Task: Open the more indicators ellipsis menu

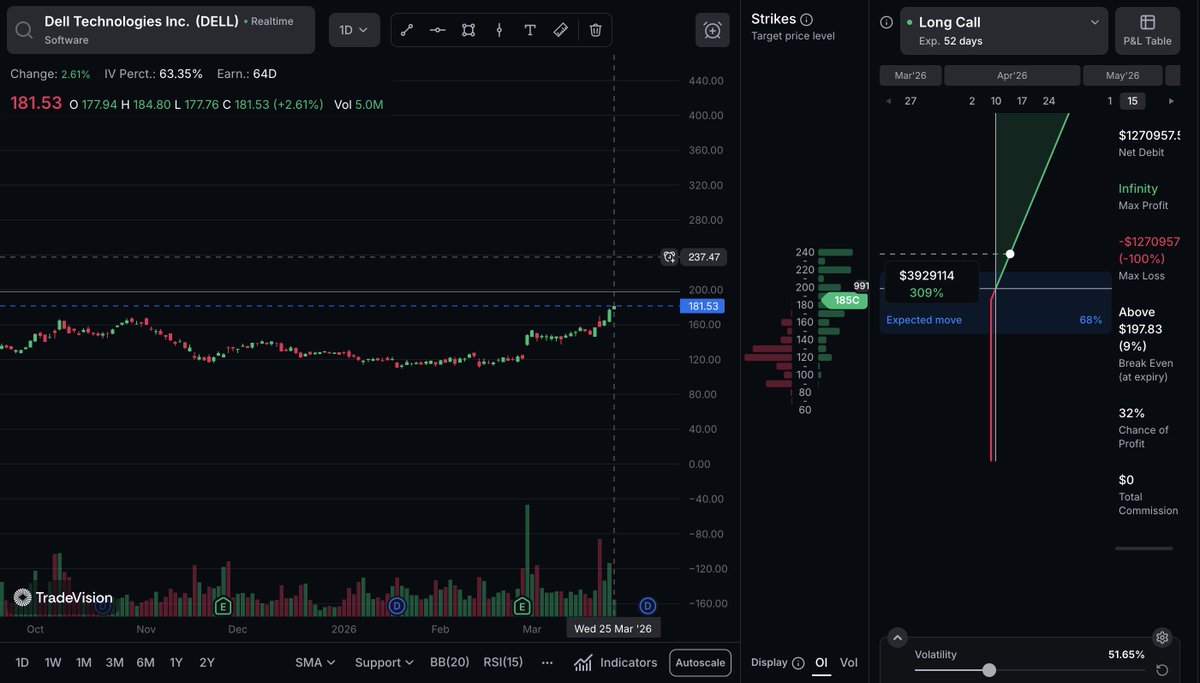Action: [x=547, y=662]
